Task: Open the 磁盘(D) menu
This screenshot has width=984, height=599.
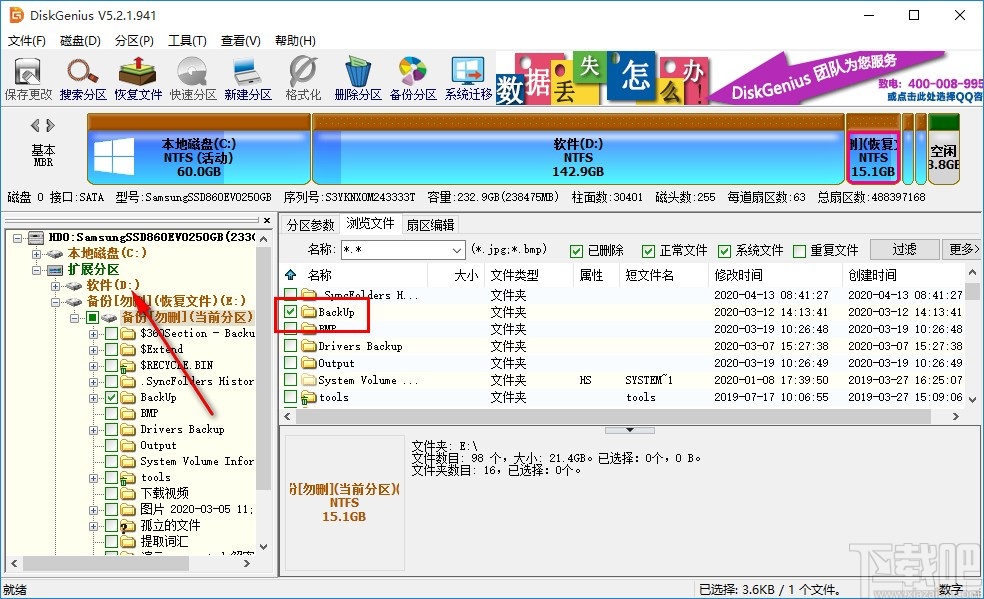Action: tap(80, 41)
